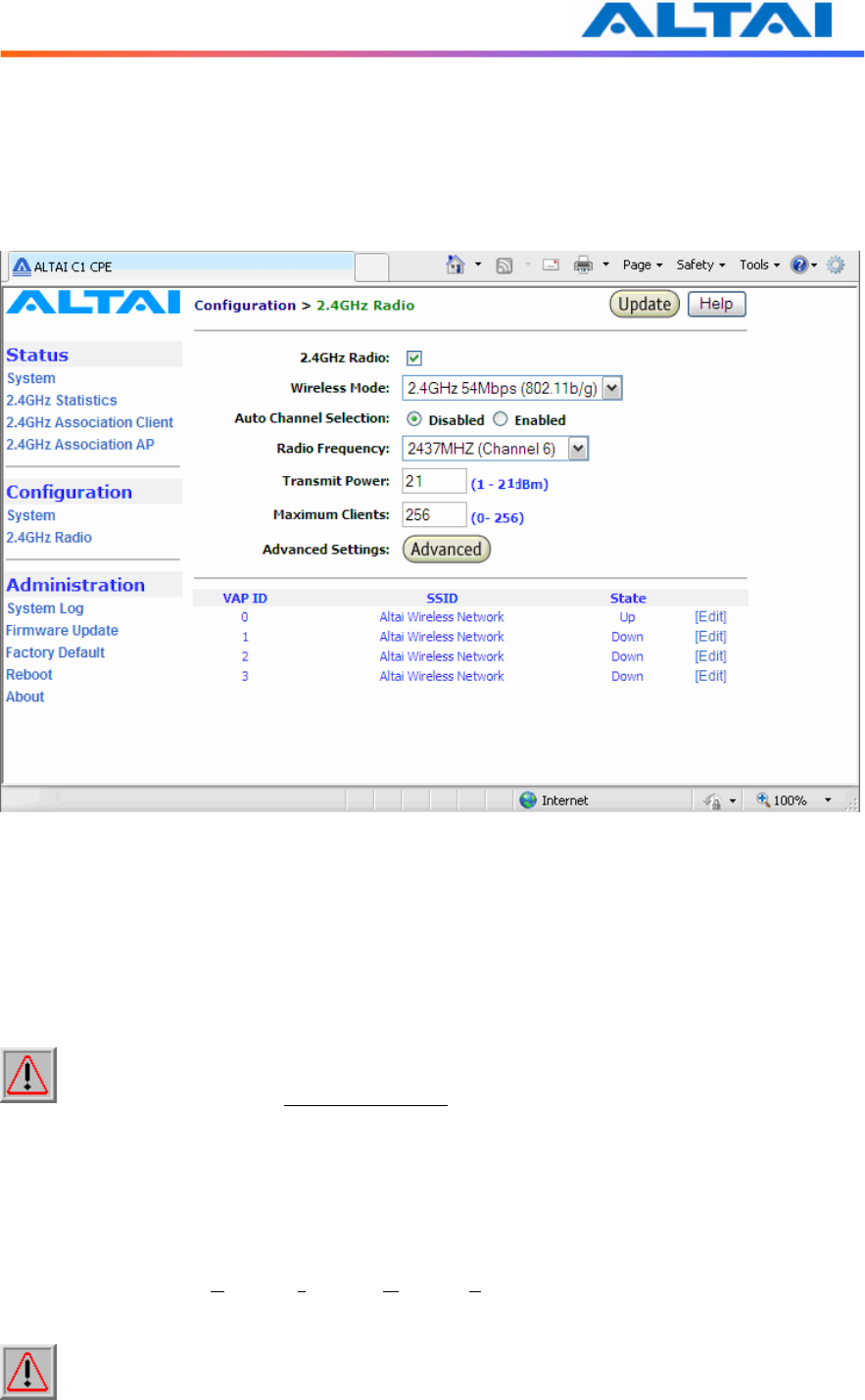Click the browser Help question-mark icon
The image size is (865, 1400).
click(x=799, y=265)
